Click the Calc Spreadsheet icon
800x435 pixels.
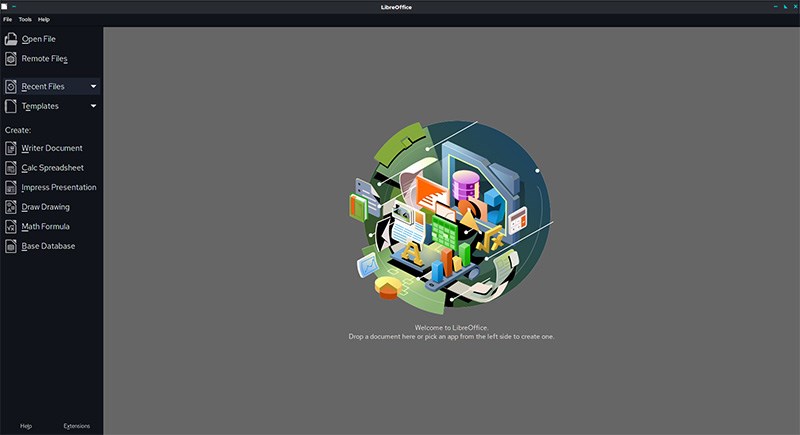tap(11, 168)
